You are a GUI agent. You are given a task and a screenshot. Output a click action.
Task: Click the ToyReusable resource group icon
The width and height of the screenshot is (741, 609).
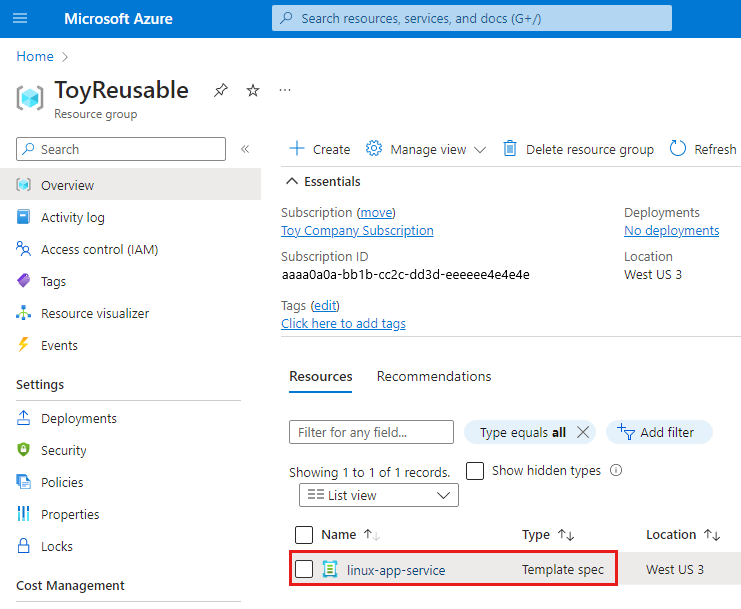click(x=30, y=98)
